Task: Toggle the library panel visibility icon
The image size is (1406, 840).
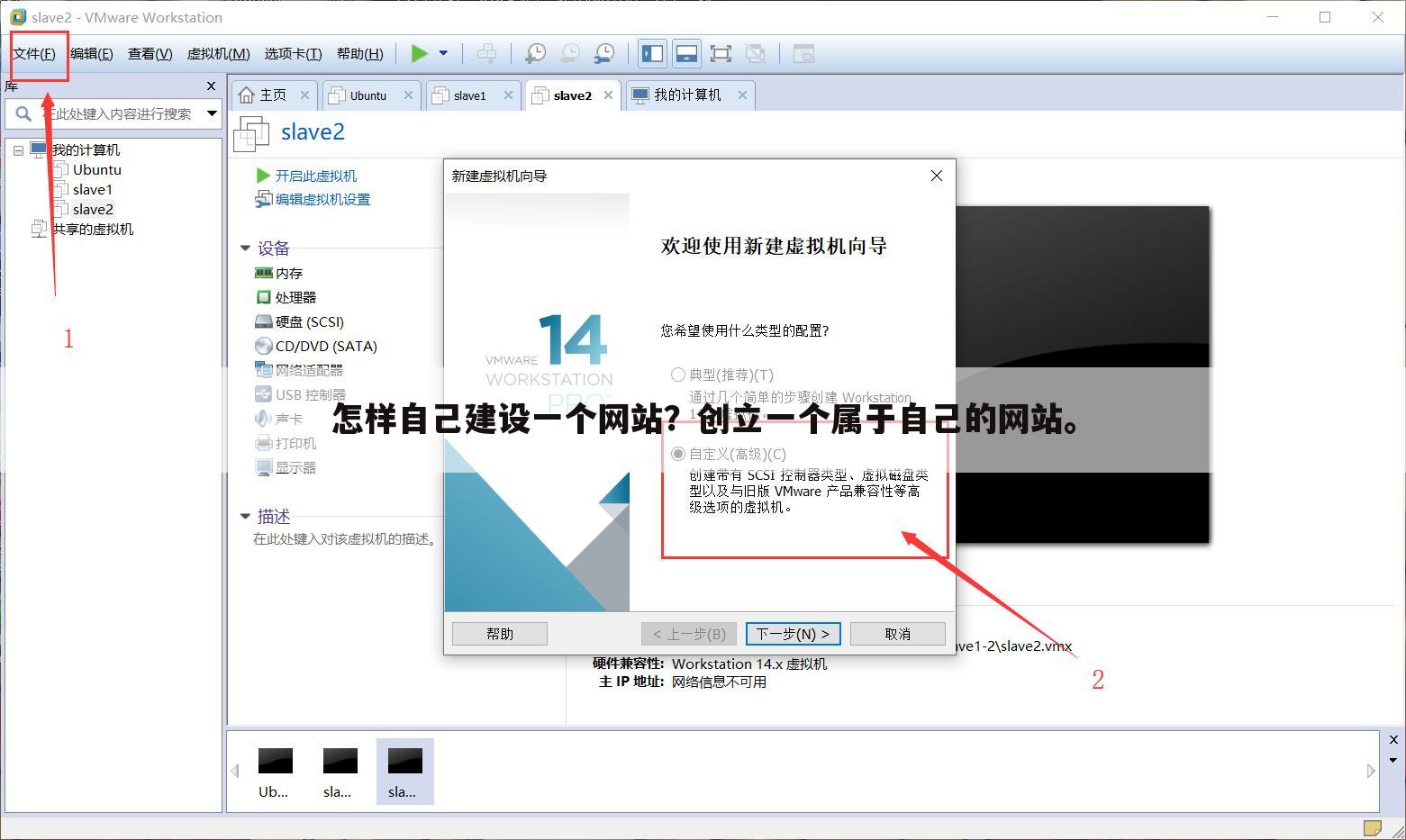Action: [x=651, y=53]
